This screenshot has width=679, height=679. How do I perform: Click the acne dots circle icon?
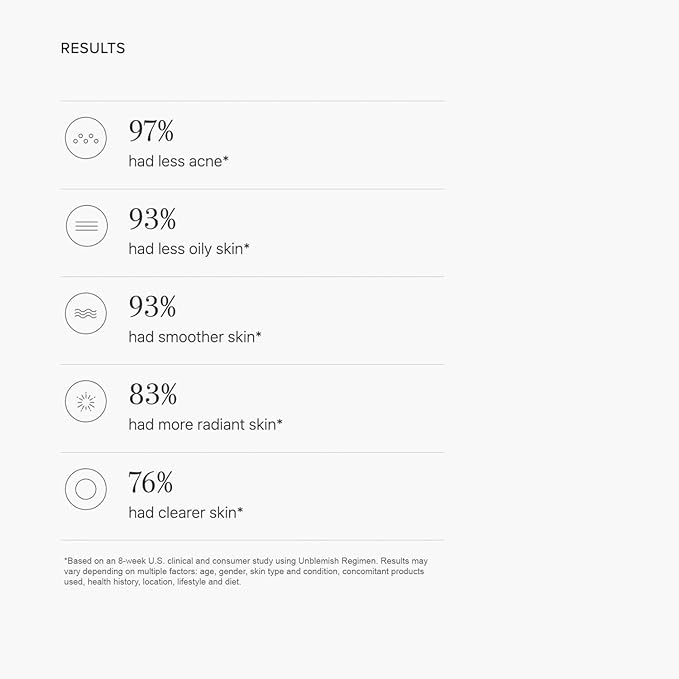[x=86, y=138]
